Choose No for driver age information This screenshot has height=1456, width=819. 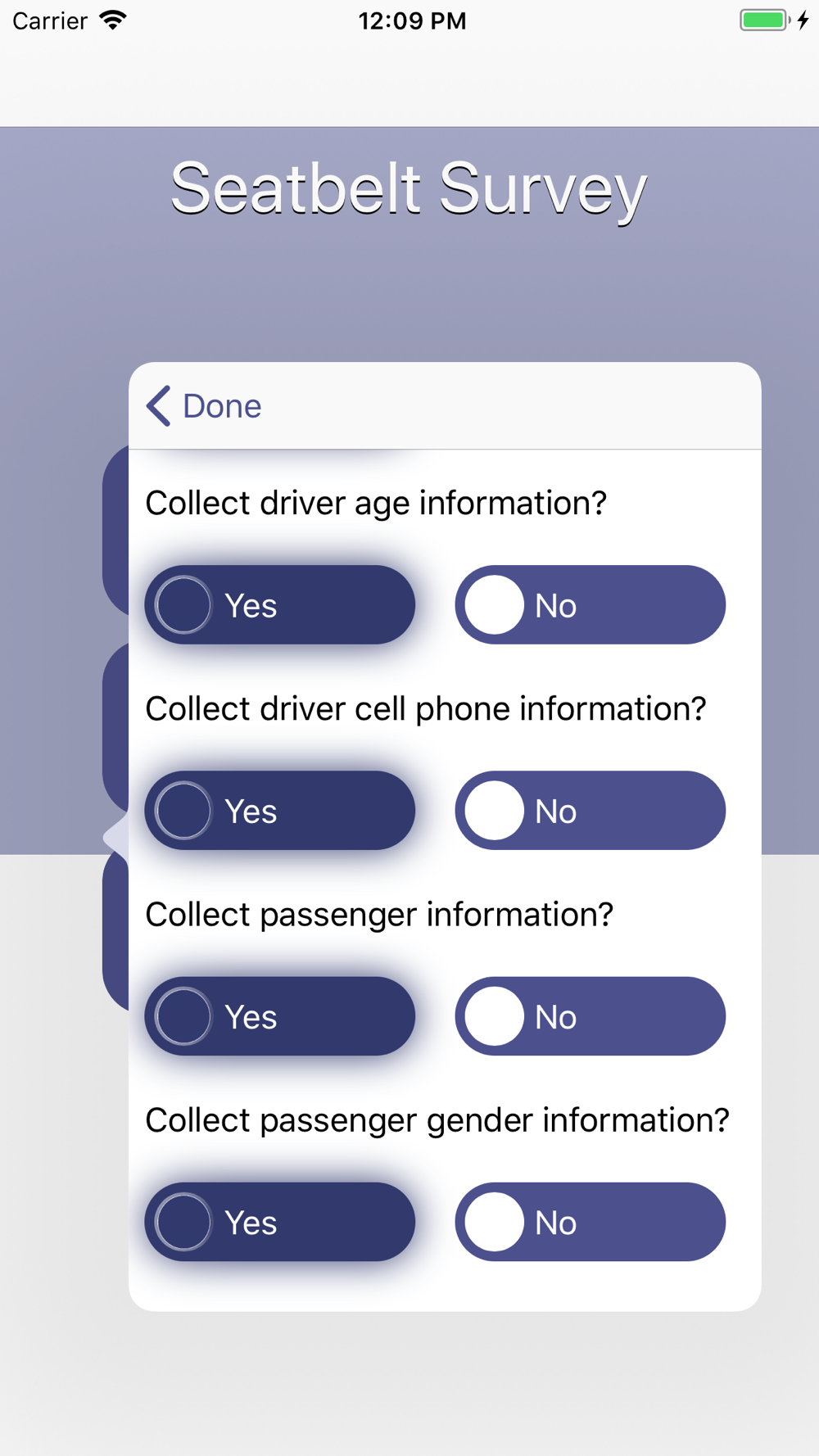[590, 605]
